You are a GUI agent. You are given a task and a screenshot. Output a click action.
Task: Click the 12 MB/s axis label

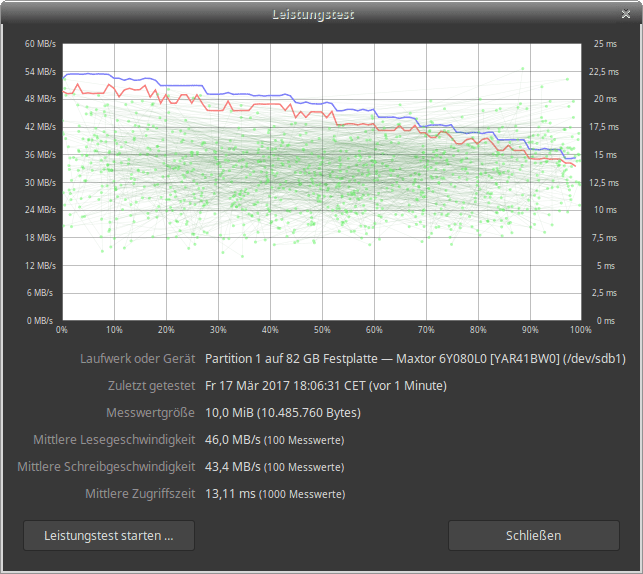point(40,265)
